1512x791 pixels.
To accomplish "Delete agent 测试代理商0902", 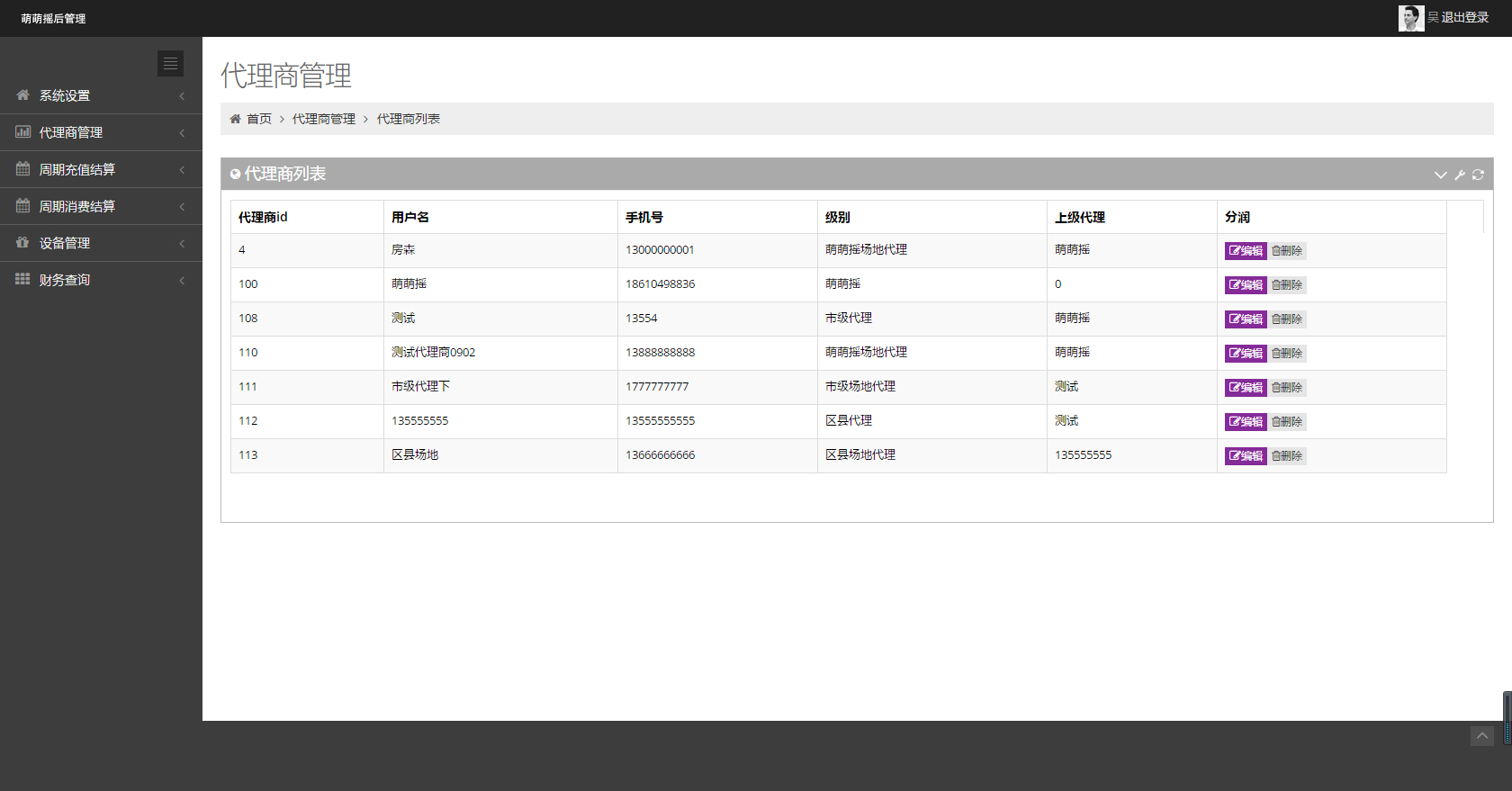I will 1287,354.
